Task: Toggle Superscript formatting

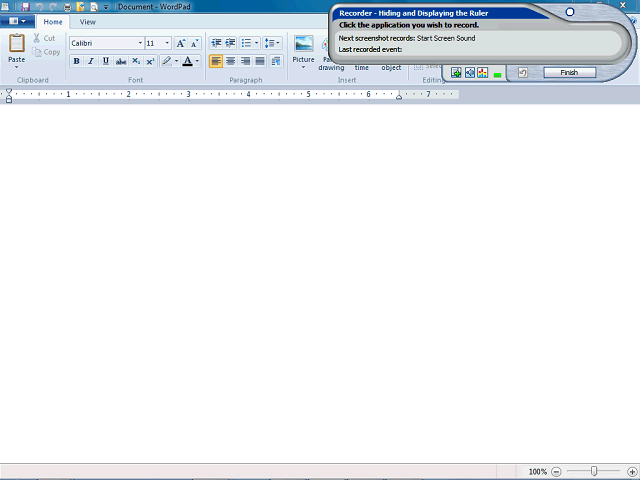Action: (151, 61)
